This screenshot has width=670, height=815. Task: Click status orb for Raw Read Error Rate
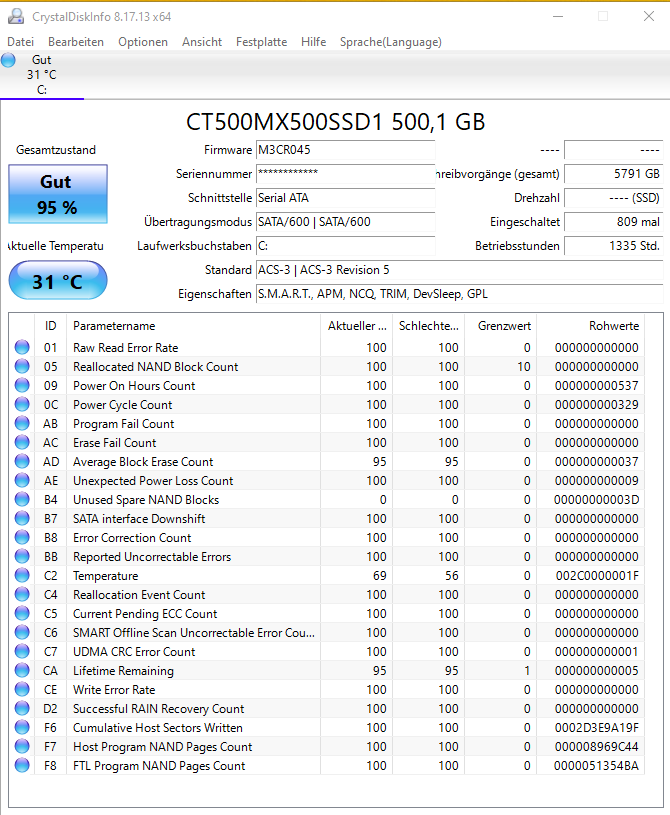22,347
